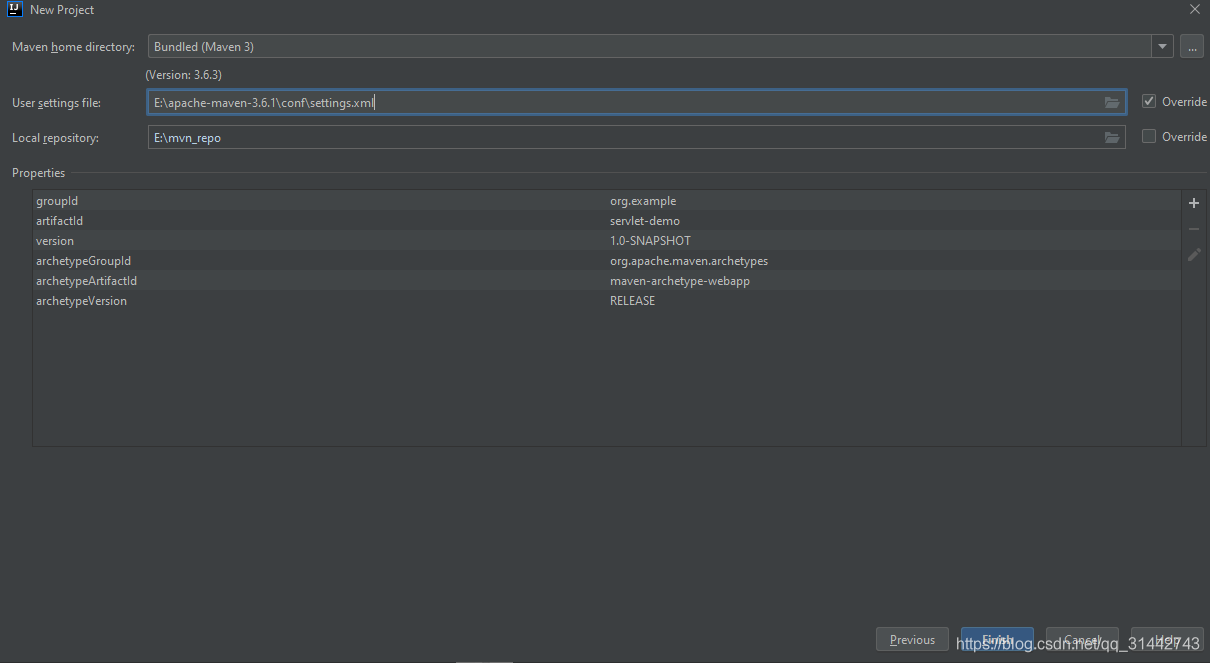Click the org.apache.maven.archetypes value
The width and height of the screenshot is (1210, 663).
(x=689, y=261)
